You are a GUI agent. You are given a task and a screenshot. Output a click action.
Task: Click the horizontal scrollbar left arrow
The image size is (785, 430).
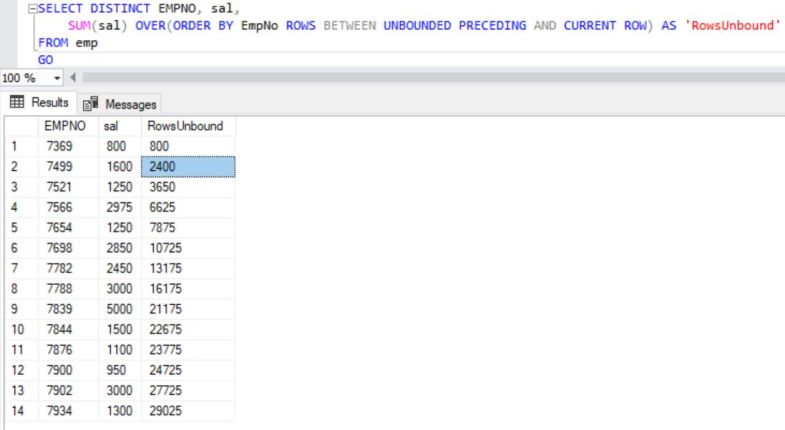73,76
